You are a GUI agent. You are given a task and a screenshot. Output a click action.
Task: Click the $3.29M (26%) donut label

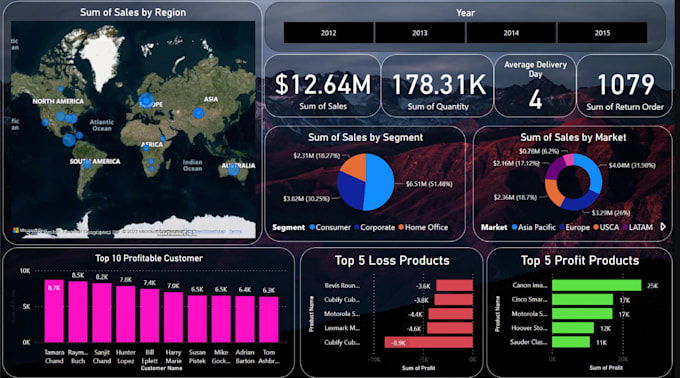611,212
